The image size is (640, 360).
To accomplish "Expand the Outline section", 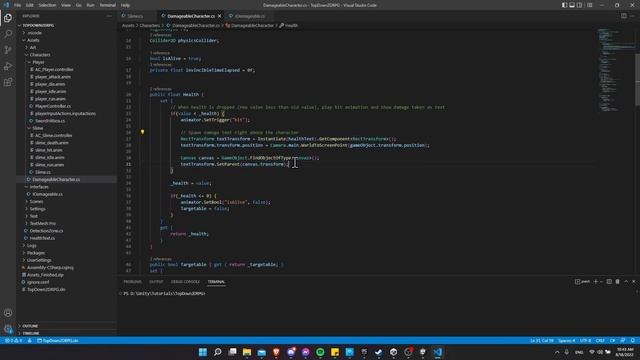I will click(x=30, y=326).
